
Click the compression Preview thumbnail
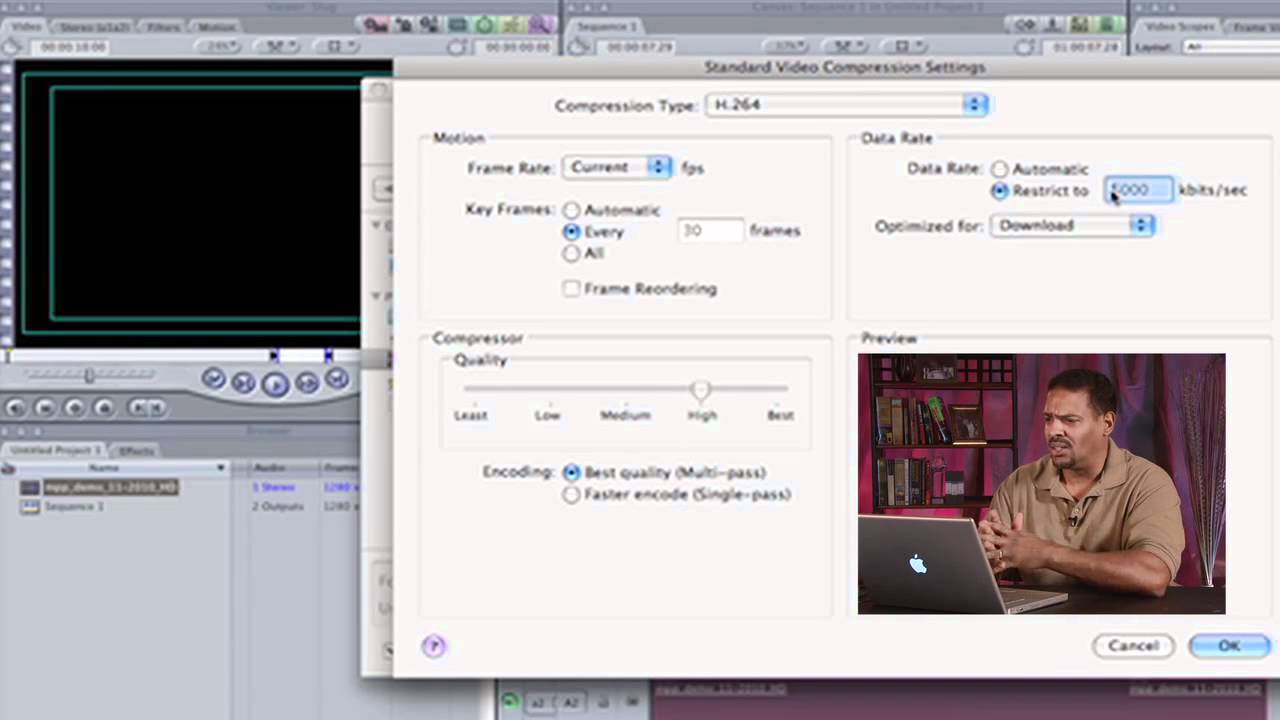point(1041,484)
